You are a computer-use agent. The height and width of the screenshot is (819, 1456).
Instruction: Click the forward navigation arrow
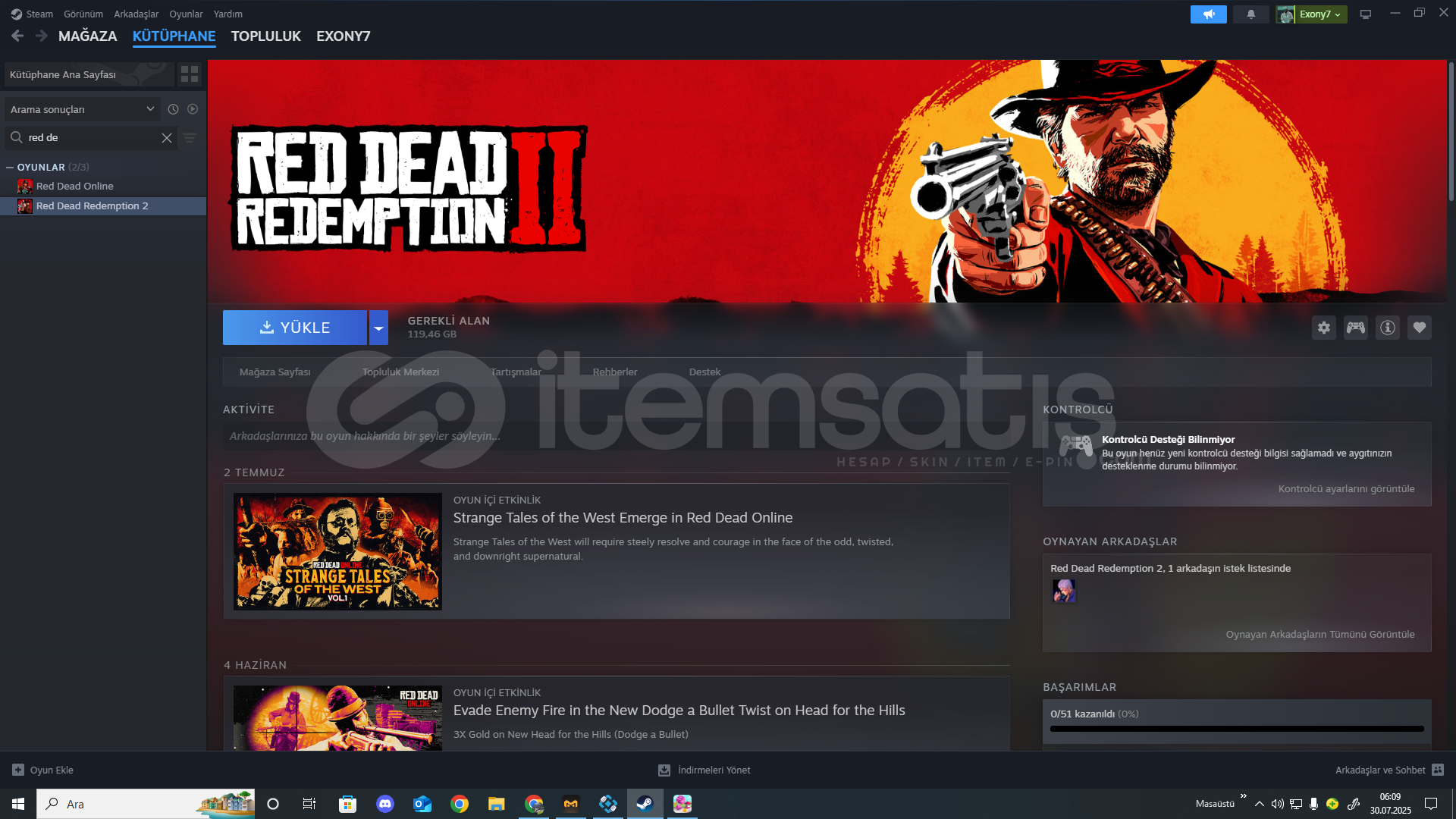(42, 36)
